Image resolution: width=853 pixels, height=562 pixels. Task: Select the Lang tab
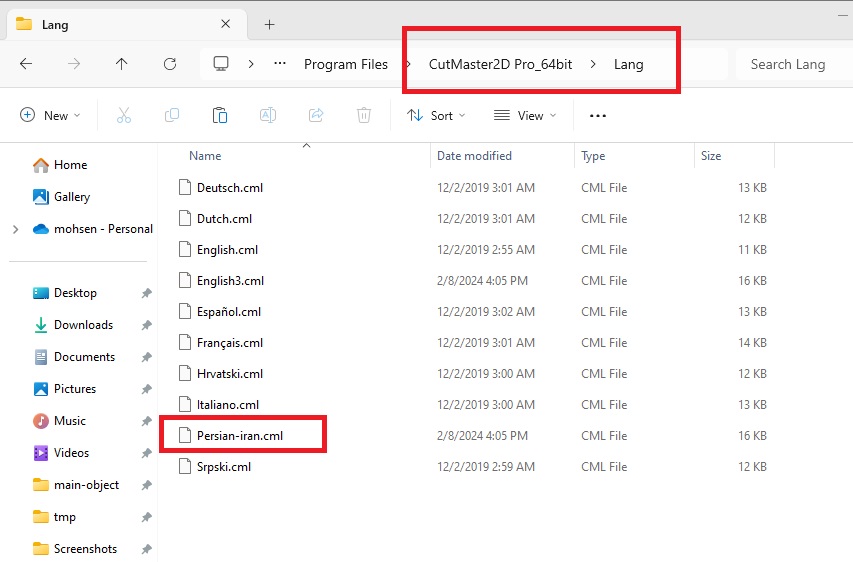(x=125, y=24)
